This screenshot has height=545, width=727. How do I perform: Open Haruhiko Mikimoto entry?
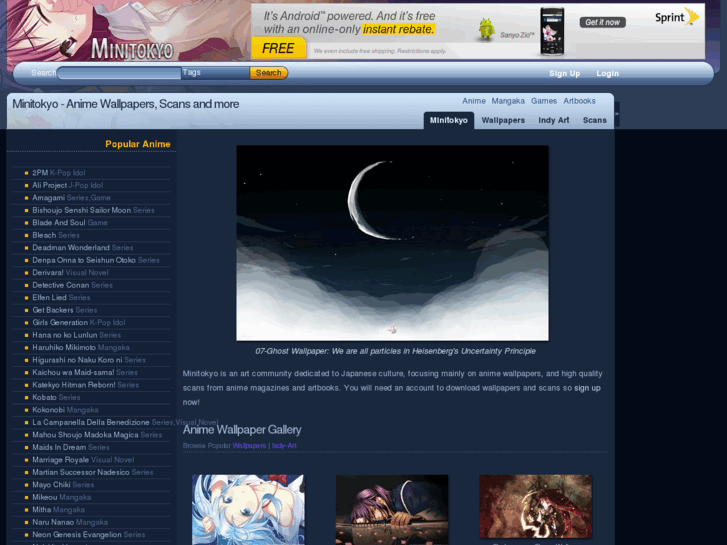point(64,348)
